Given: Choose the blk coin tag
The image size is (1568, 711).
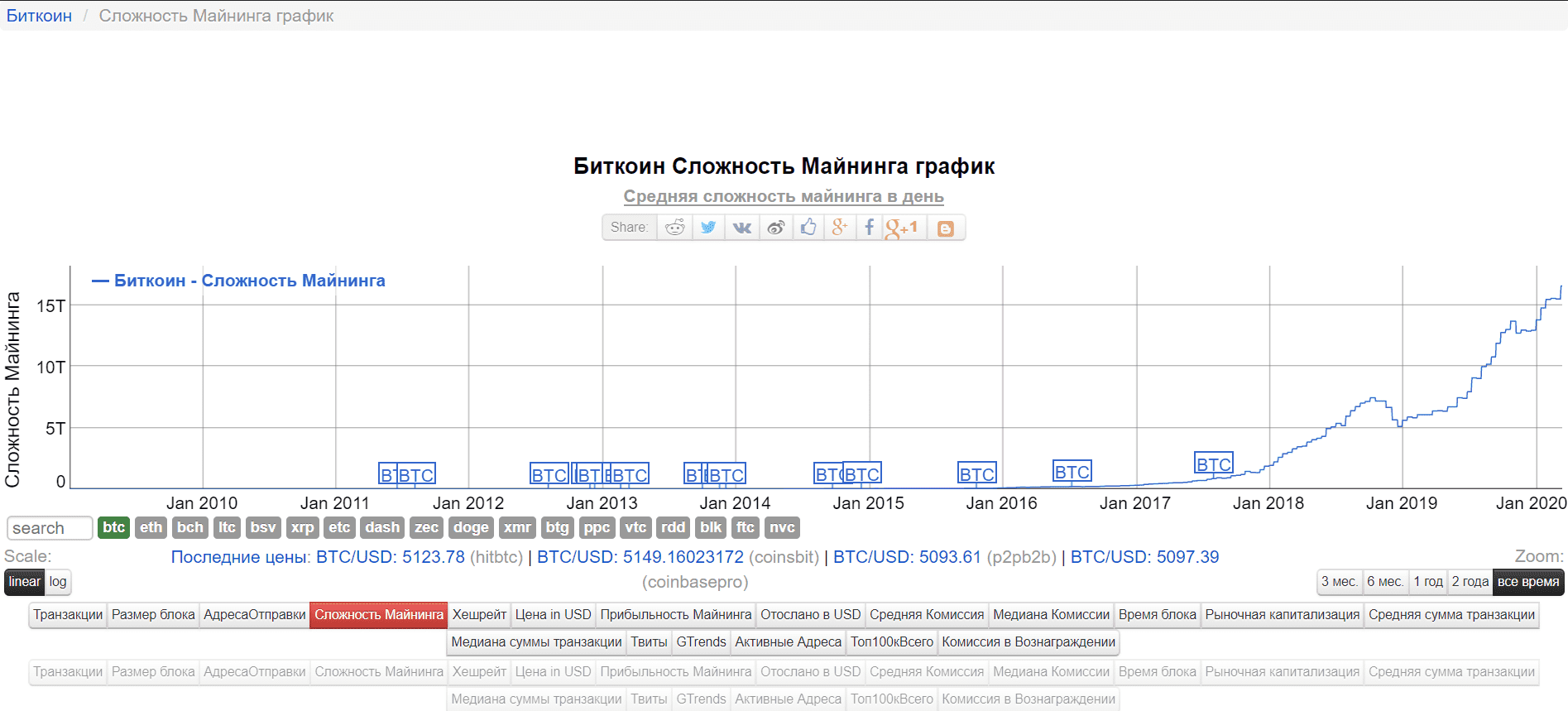Looking at the screenshot, I should 711,527.
